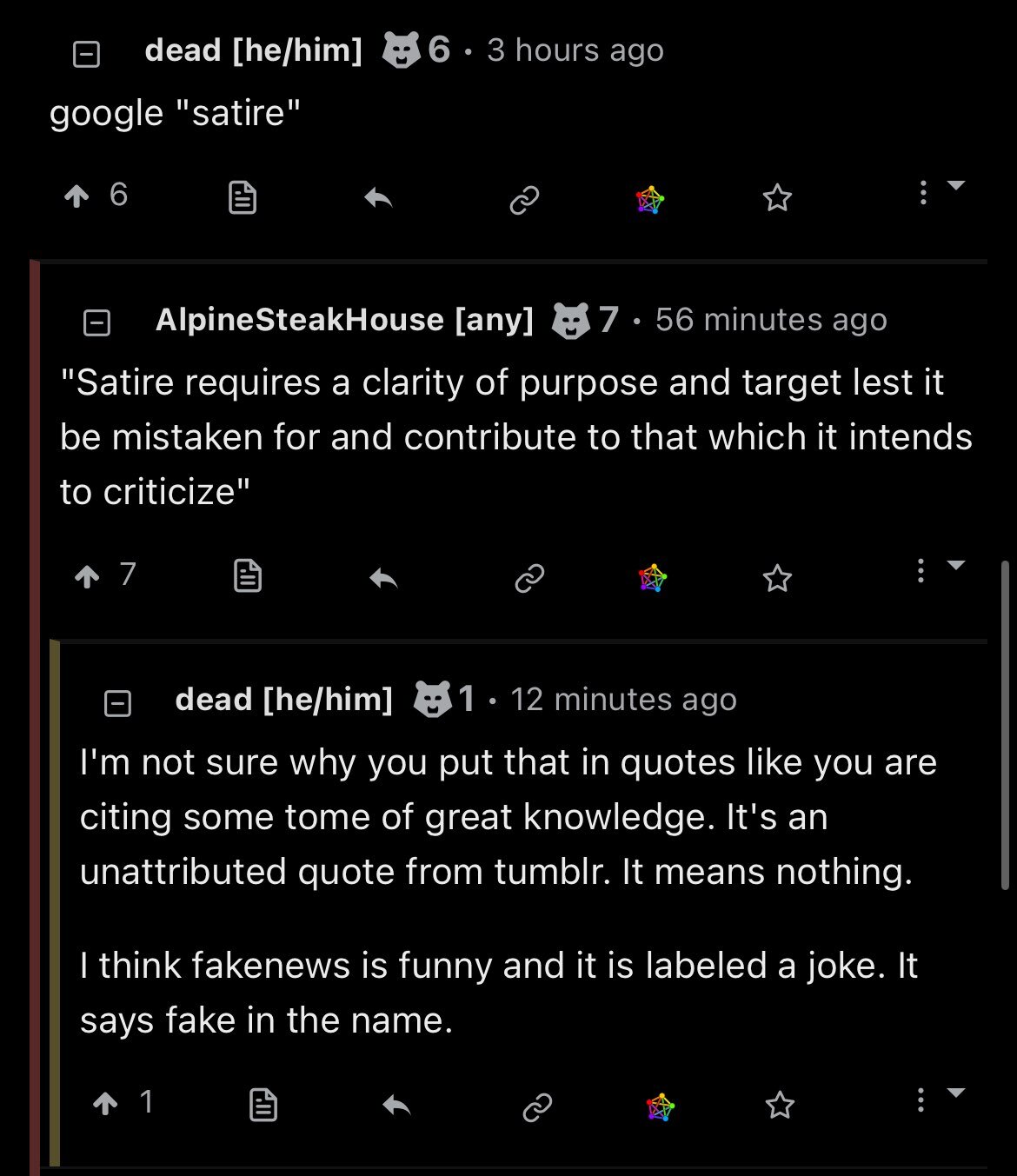Collapse dead's 12 minutes ago reply
1017x1176 pixels.
click(117, 702)
